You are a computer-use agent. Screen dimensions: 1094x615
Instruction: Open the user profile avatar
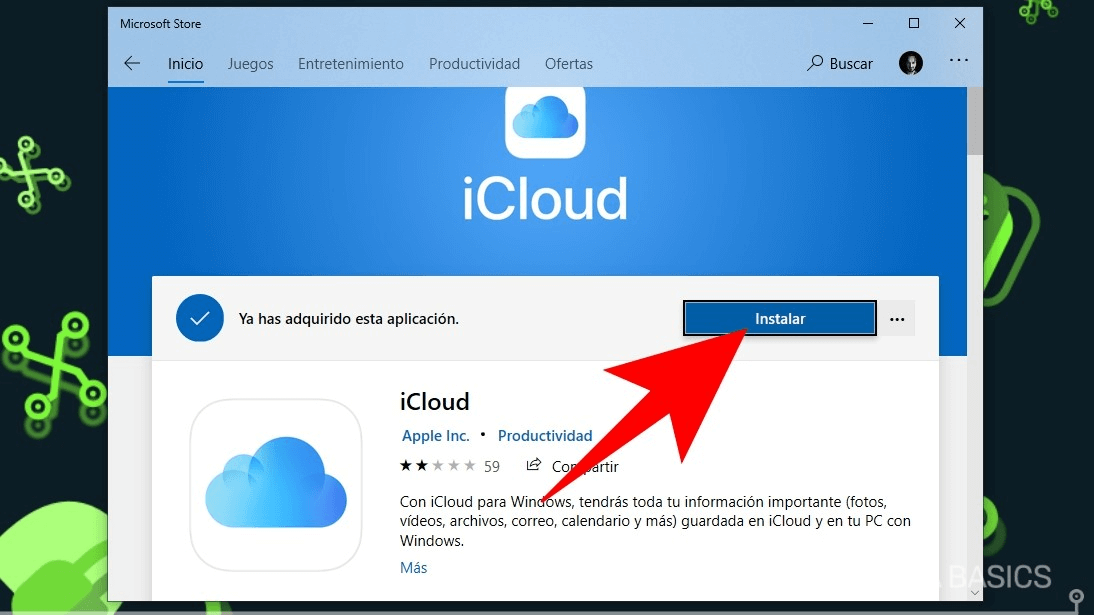tap(911, 63)
